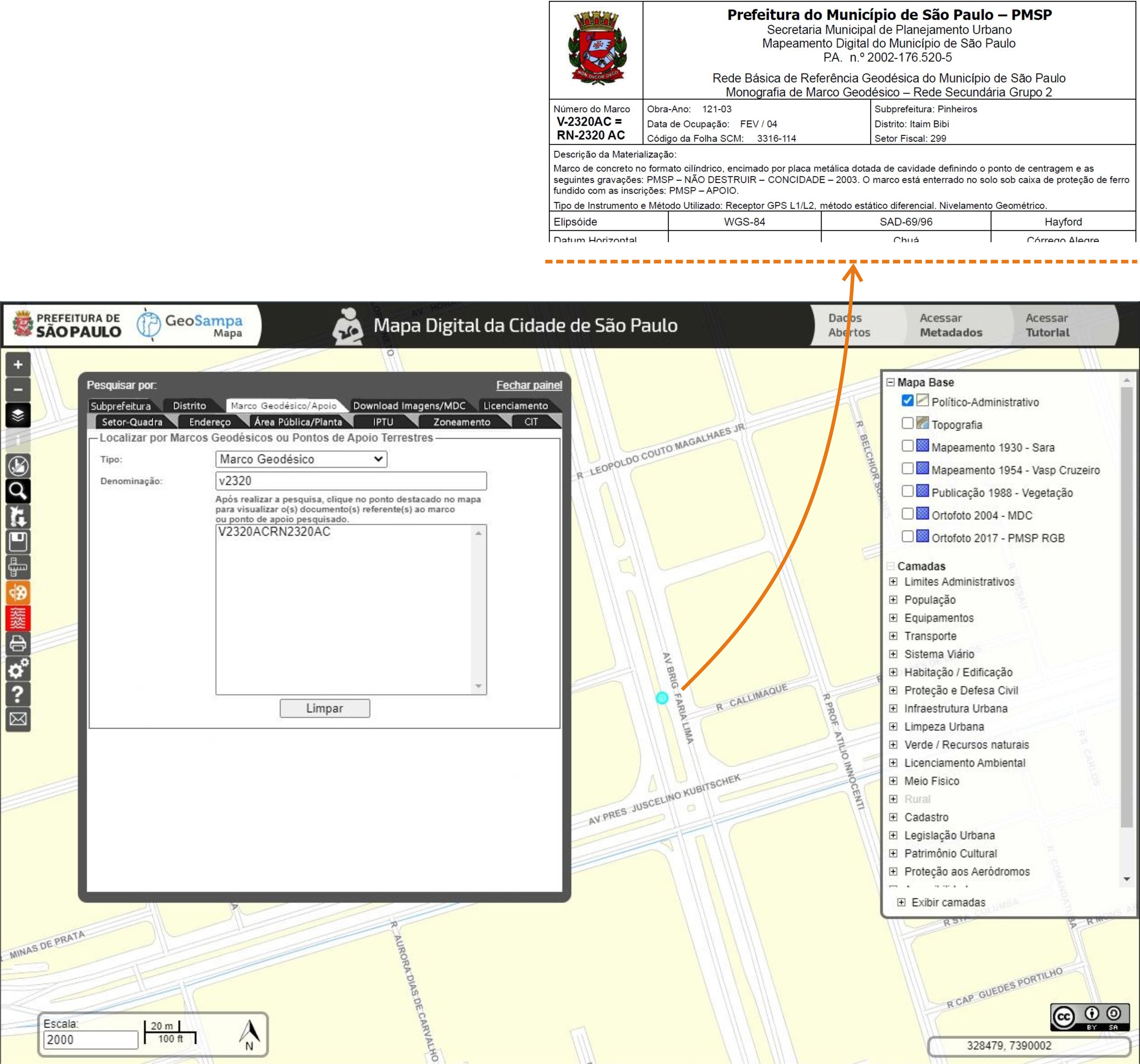1140x1064 pixels.
Task: Open the Licenciamento tab
Action: pyautogui.click(x=516, y=405)
